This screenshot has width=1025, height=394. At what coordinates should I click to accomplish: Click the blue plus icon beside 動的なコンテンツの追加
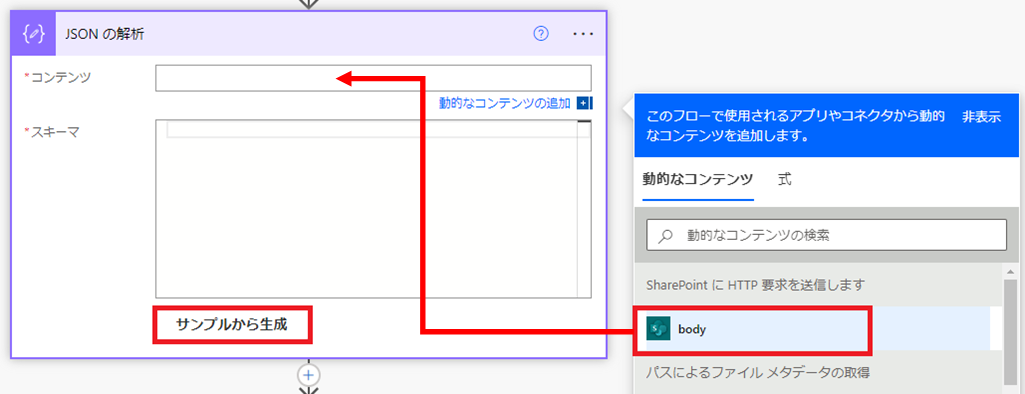tap(583, 103)
